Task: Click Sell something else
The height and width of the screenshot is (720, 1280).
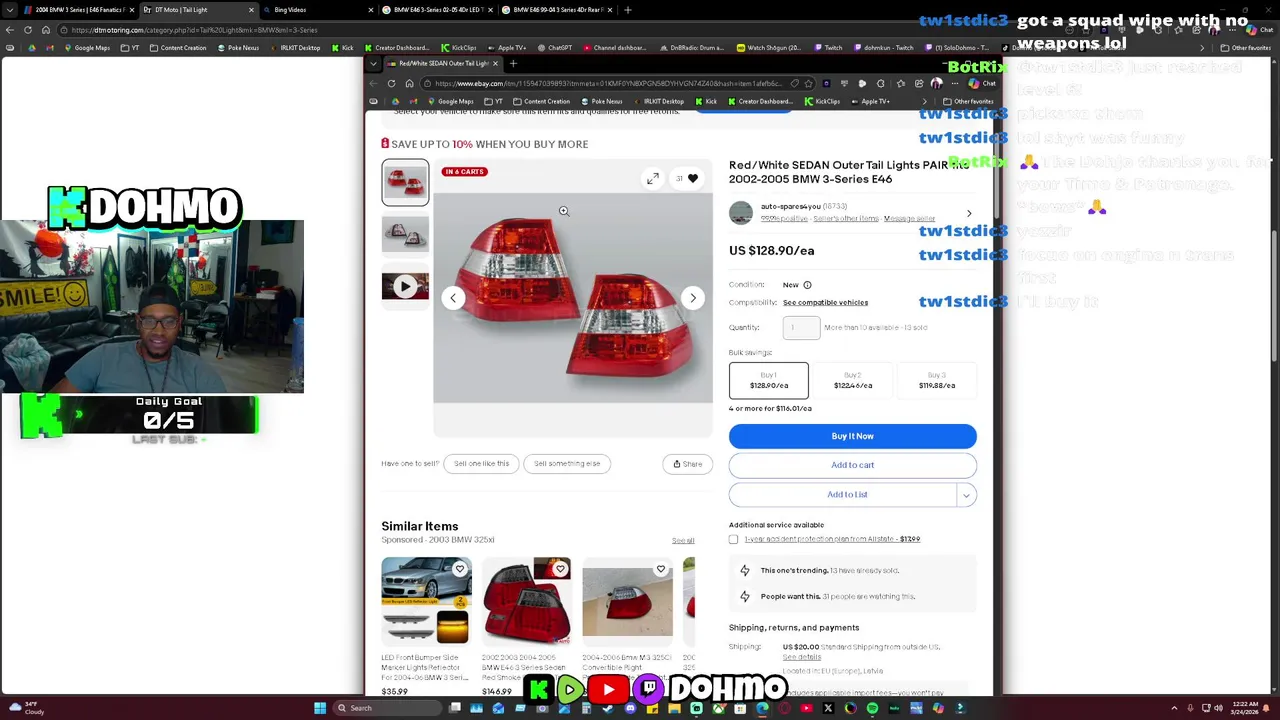Action: [x=567, y=464]
